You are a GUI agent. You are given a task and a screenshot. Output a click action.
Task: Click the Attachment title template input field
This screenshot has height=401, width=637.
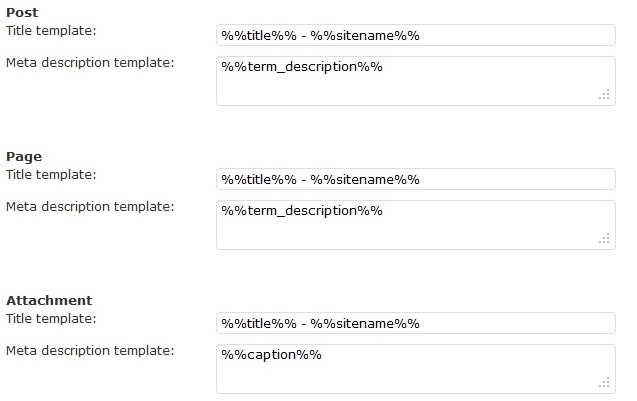[415, 323]
